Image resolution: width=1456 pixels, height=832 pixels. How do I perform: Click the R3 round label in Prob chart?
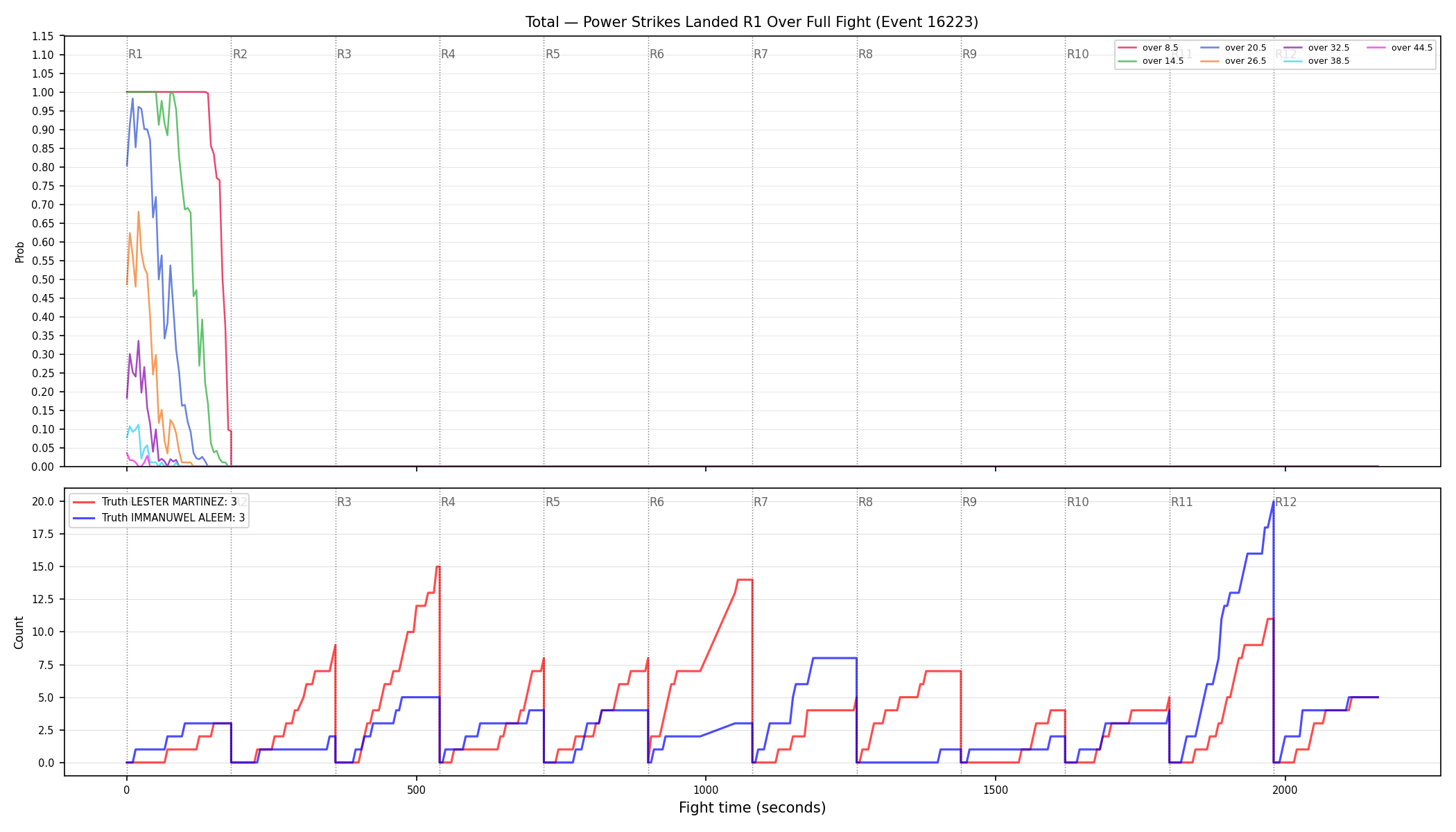tap(344, 54)
